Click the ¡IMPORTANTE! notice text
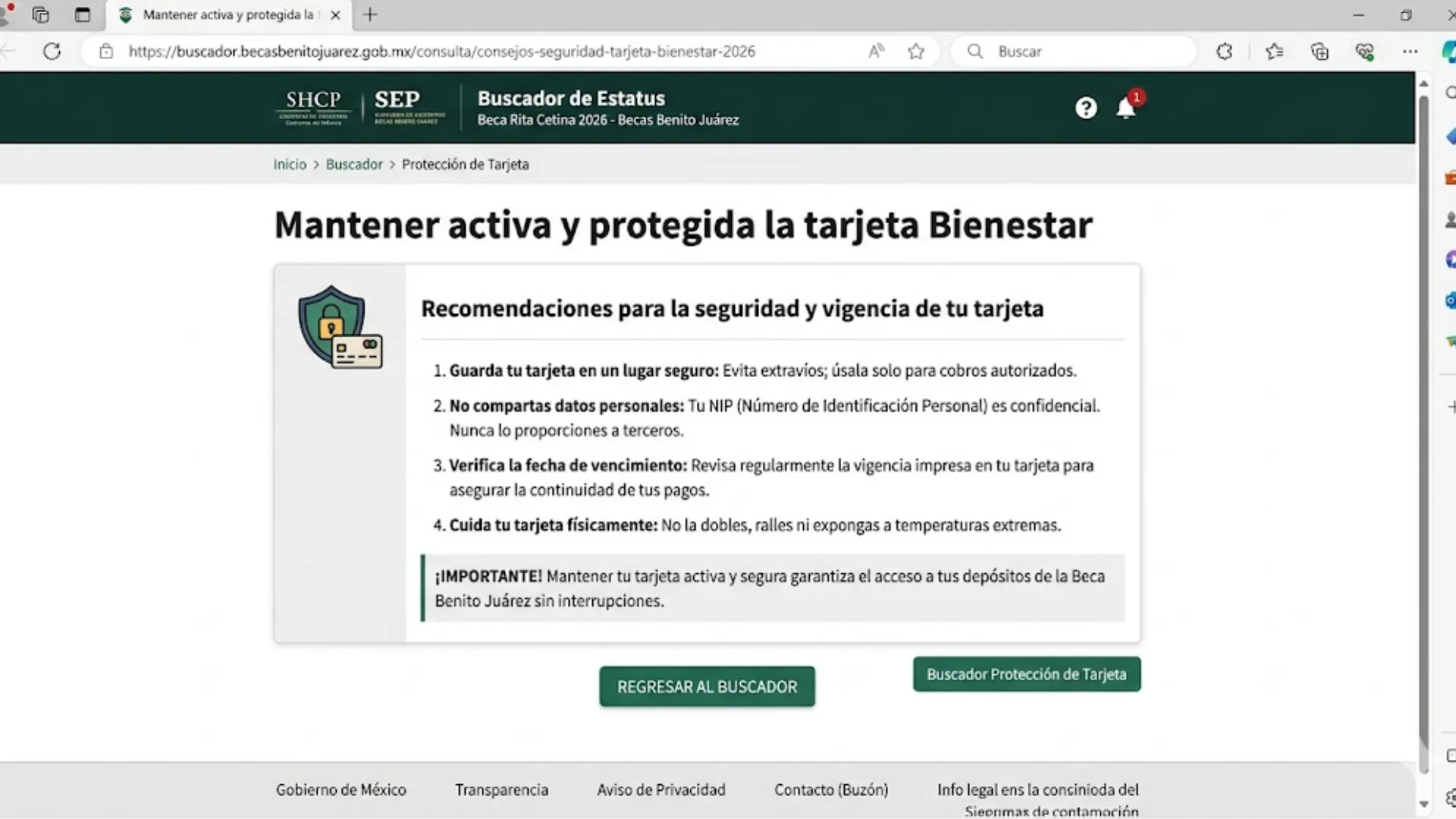 [x=770, y=588]
